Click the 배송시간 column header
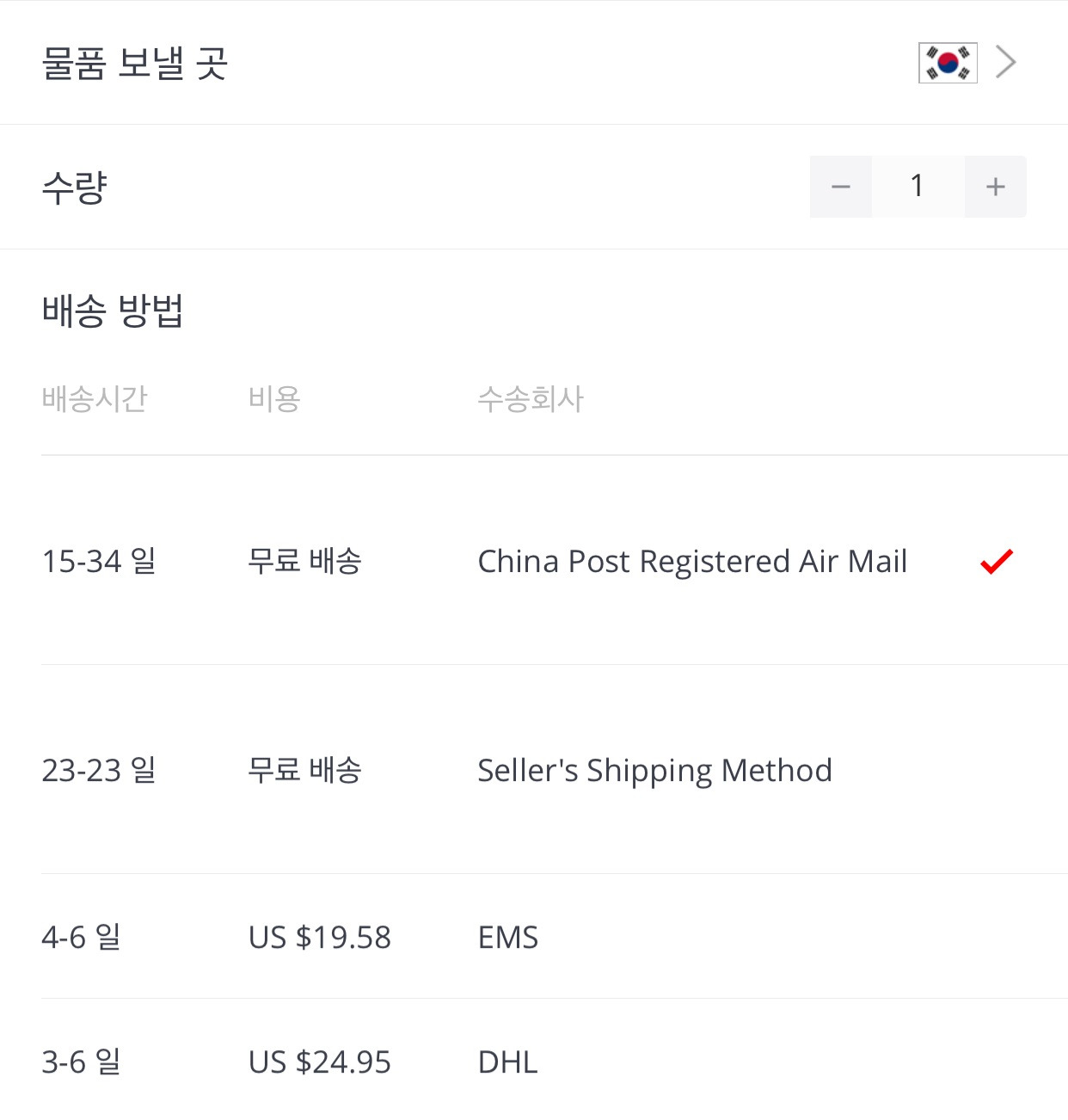Viewport: 1068px width, 1120px height. point(95,399)
